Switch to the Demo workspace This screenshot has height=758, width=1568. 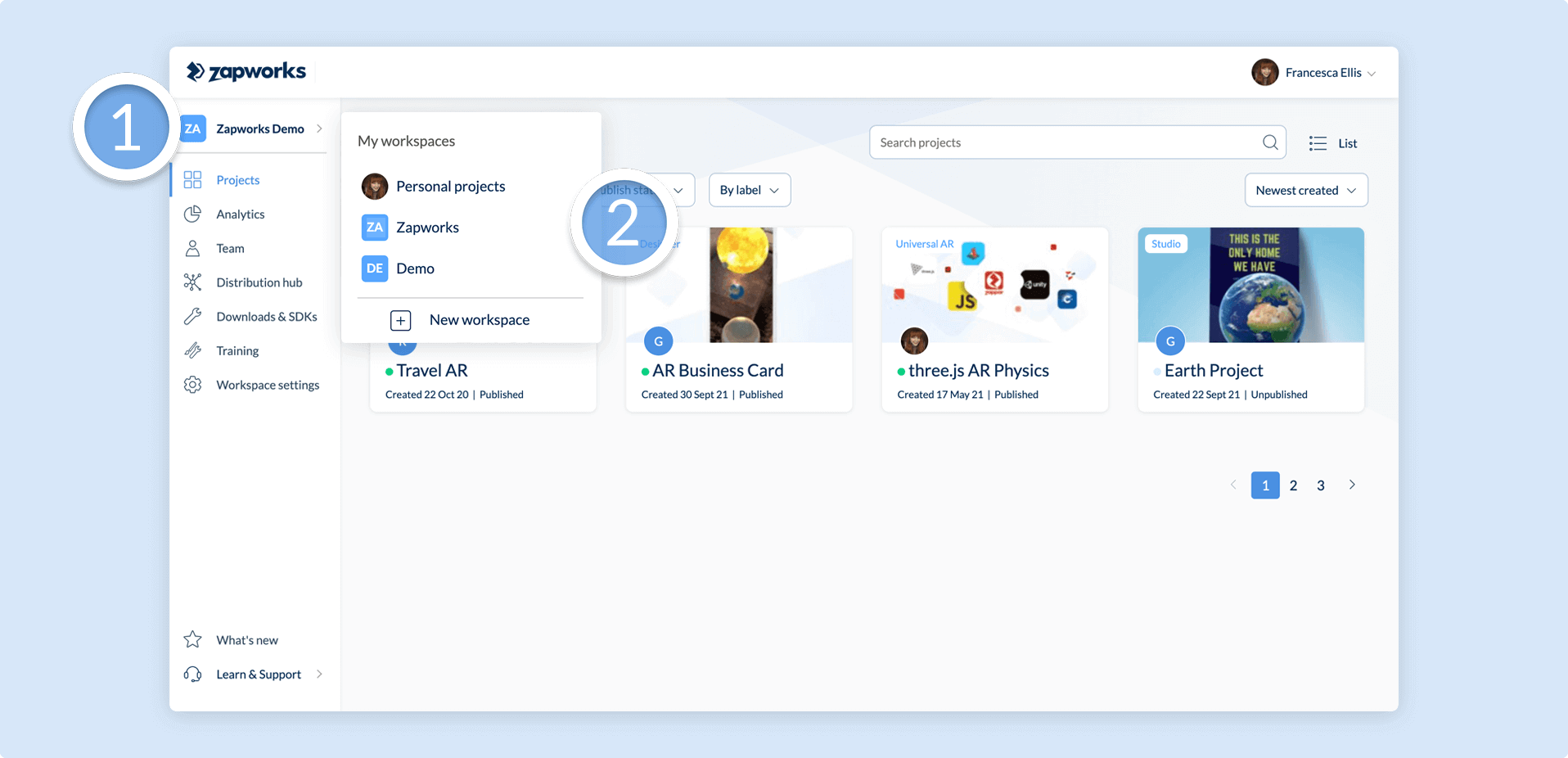click(x=398, y=268)
